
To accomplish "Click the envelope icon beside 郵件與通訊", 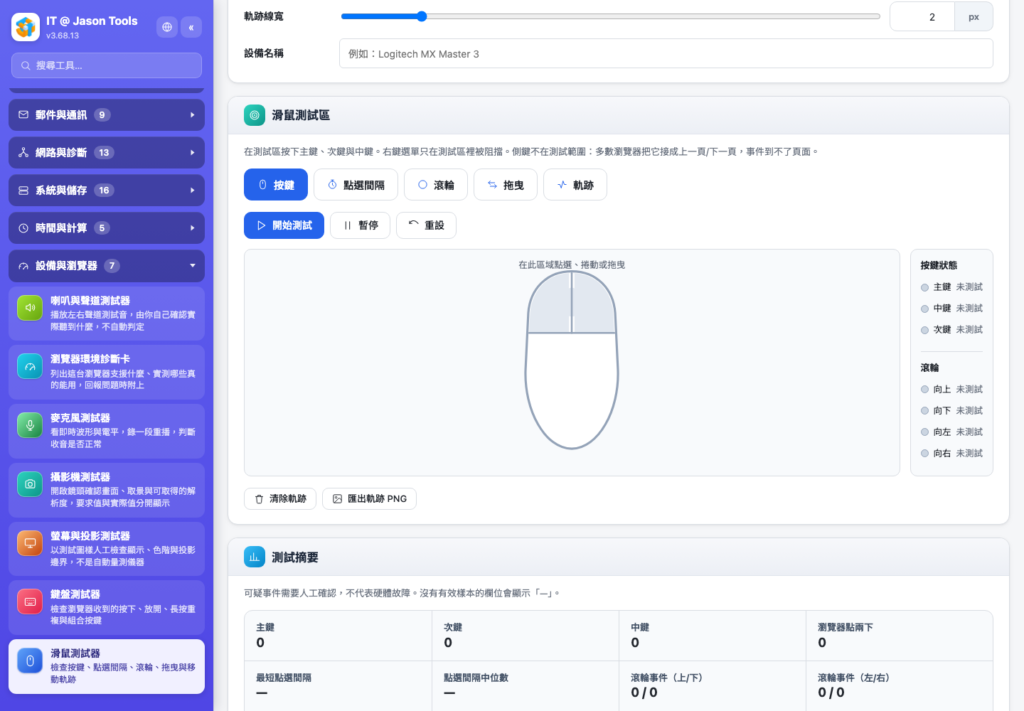I will [24, 115].
